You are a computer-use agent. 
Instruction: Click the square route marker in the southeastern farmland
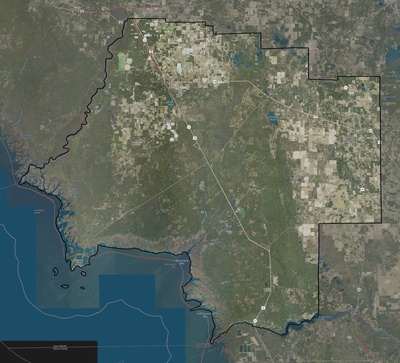(362, 189)
